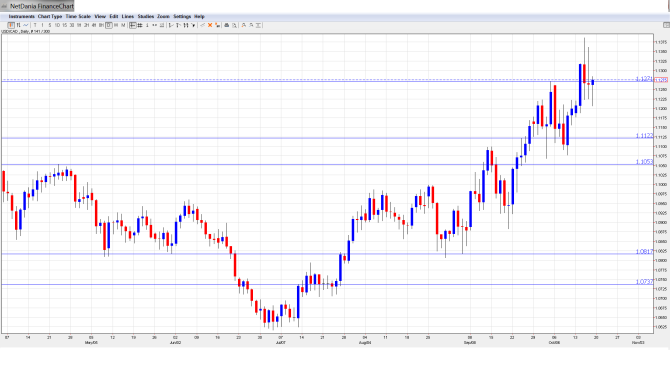Image resolution: width=670 pixels, height=376 pixels.
Task: Switch to Weekly (W) time scale
Action: [116, 26]
